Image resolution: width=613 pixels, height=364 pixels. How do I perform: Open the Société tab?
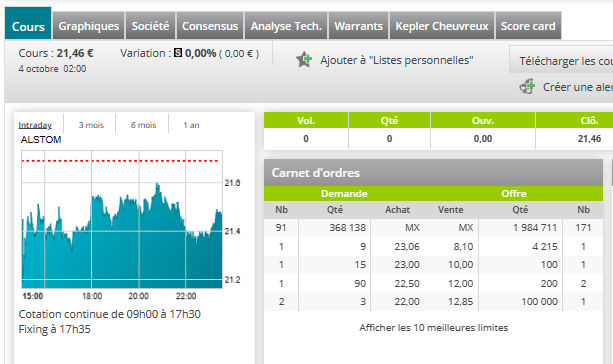[151, 26]
